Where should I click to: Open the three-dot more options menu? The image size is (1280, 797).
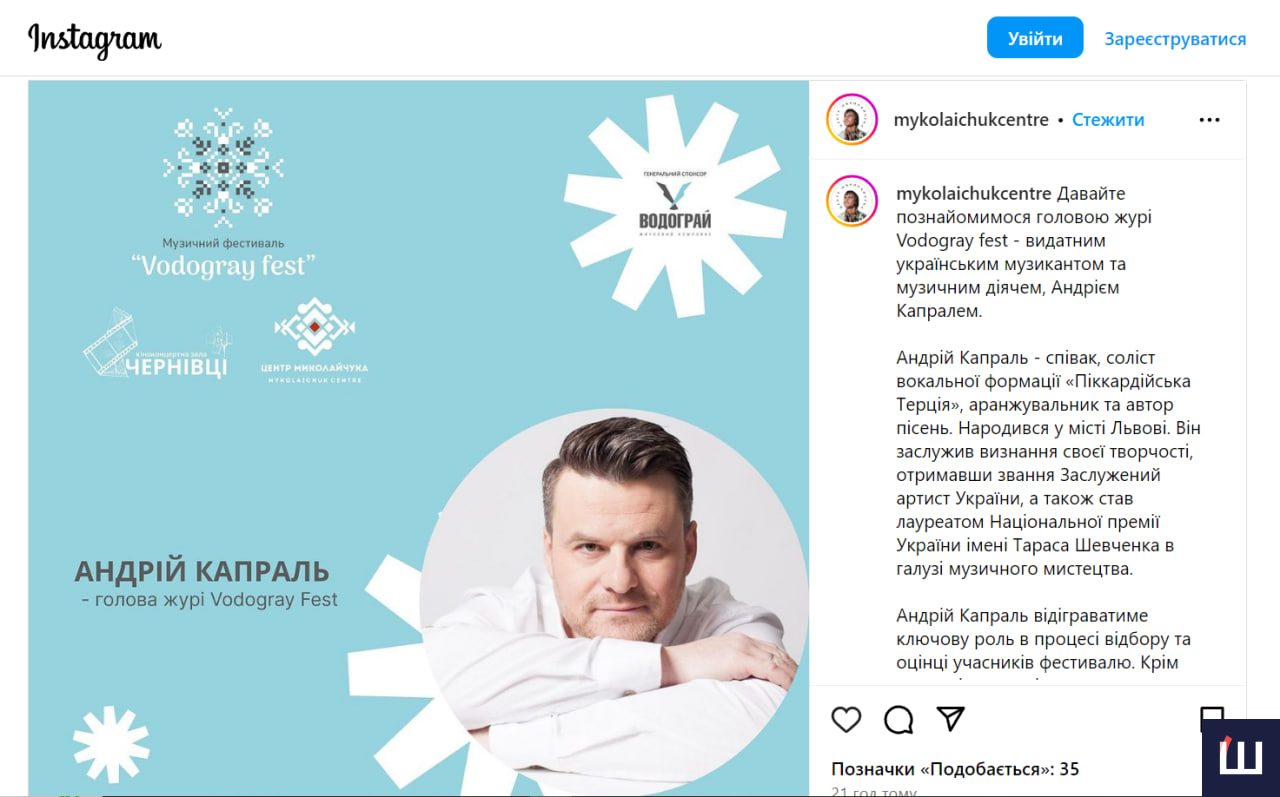point(1209,120)
